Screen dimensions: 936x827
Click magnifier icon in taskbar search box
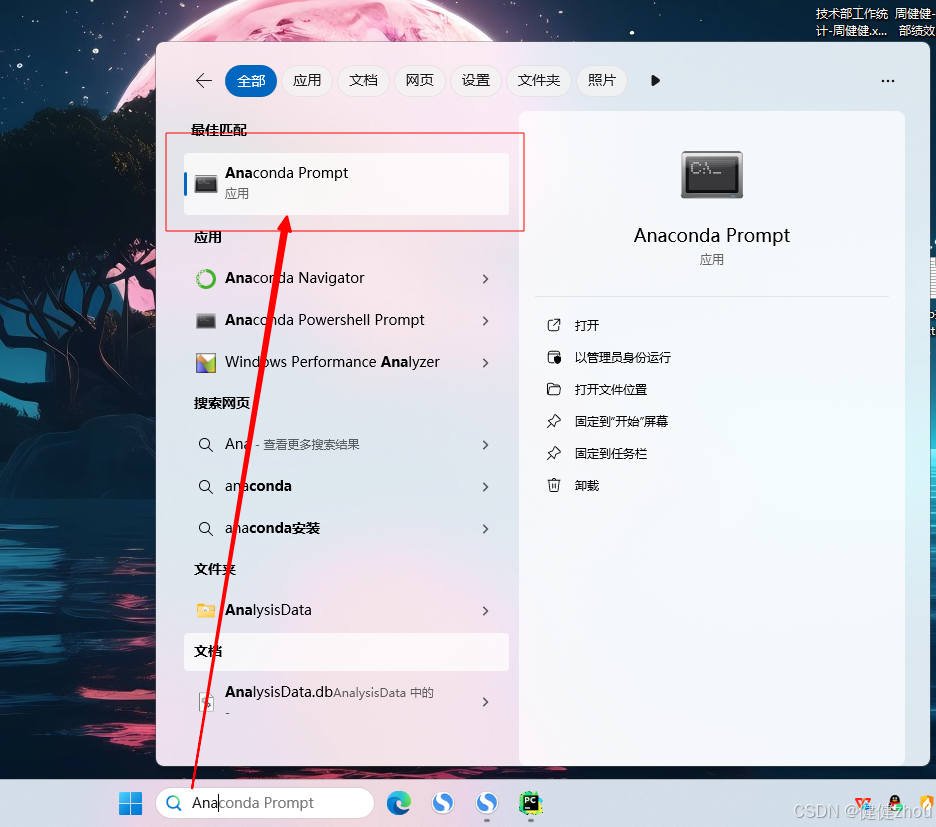(x=174, y=803)
